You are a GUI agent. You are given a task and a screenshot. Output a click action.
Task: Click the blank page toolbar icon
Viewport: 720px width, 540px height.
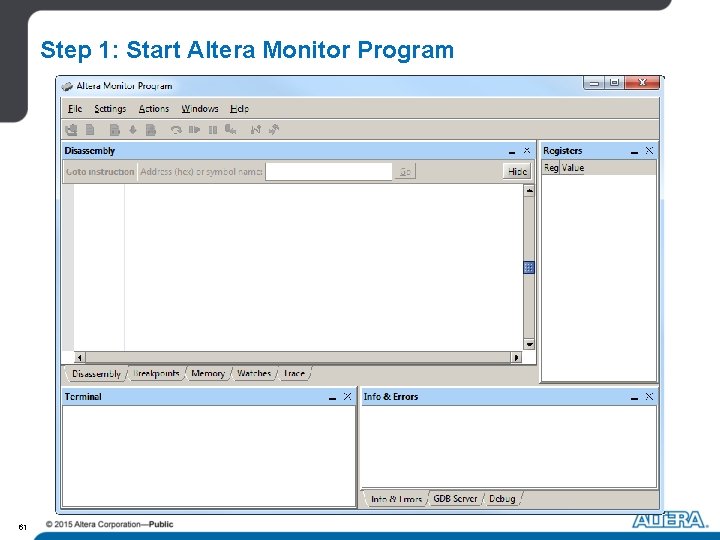pyautogui.click(x=90, y=130)
